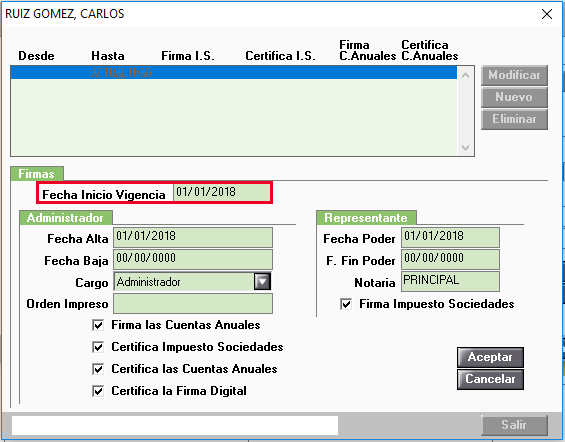Click the list scrollbar down arrow
This screenshot has width=565, height=442.
pyautogui.click(x=465, y=148)
